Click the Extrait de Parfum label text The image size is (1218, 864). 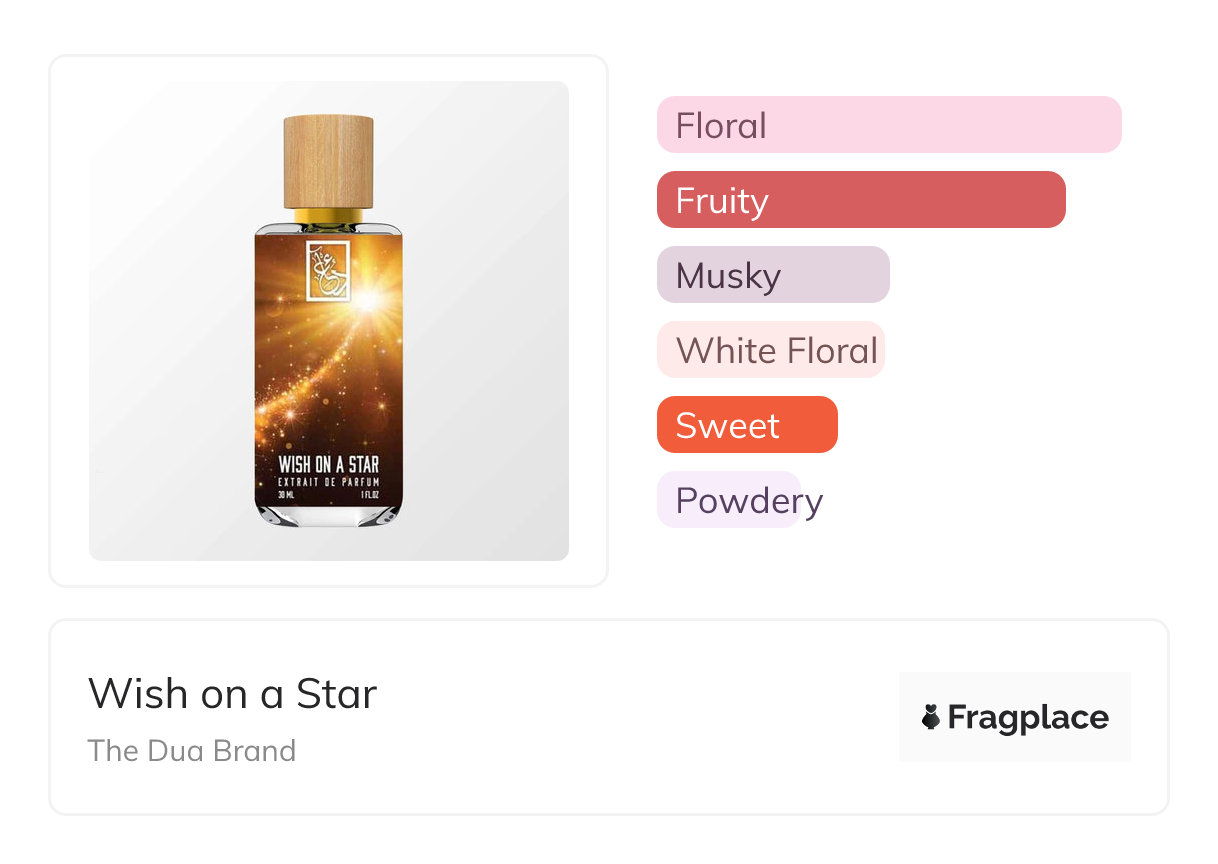tap(328, 484)
